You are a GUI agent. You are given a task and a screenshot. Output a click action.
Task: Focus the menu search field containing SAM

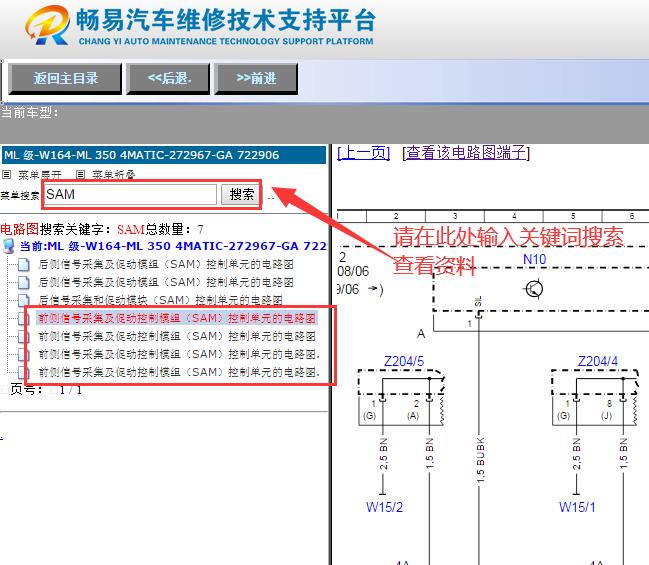tap(130, 194)
